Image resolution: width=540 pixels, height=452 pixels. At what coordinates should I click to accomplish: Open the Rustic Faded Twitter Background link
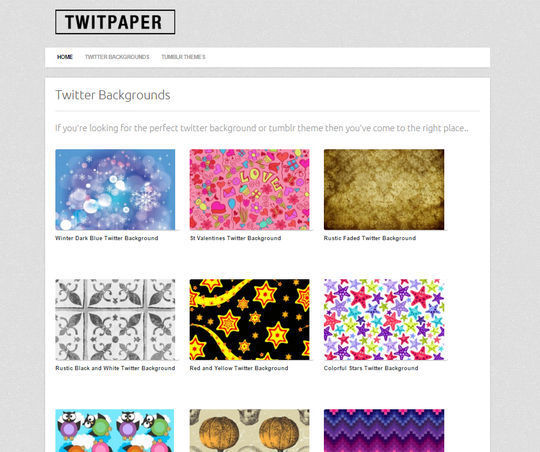370,238
